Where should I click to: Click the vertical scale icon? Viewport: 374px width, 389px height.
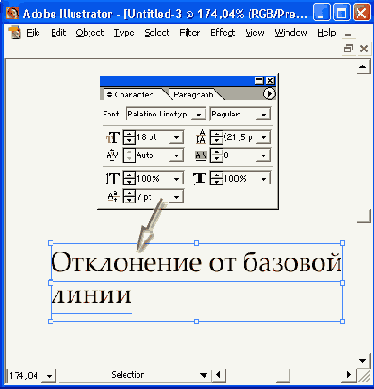[113, 179]
